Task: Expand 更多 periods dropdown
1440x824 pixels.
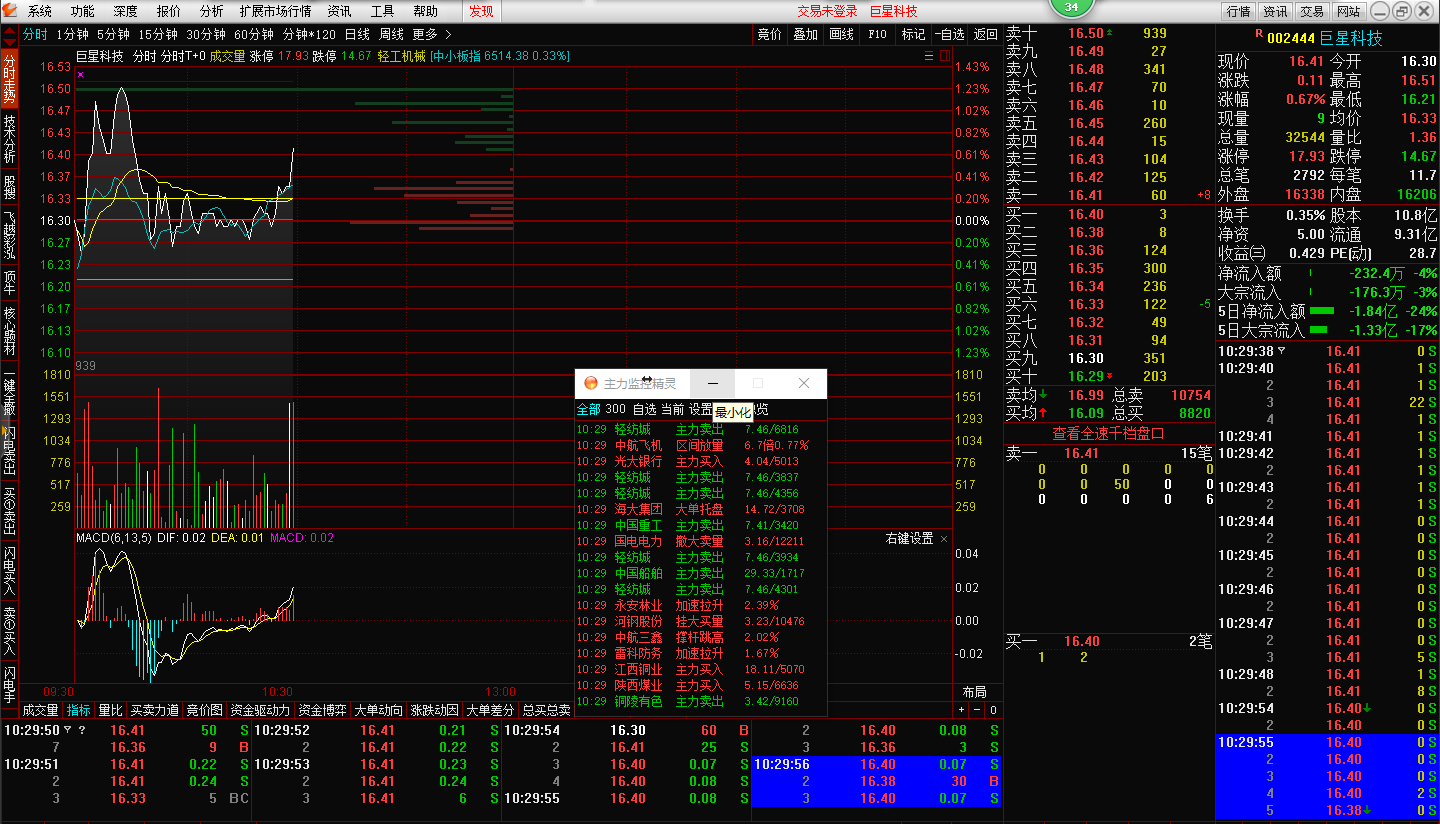Action: (x=432, y=34)
